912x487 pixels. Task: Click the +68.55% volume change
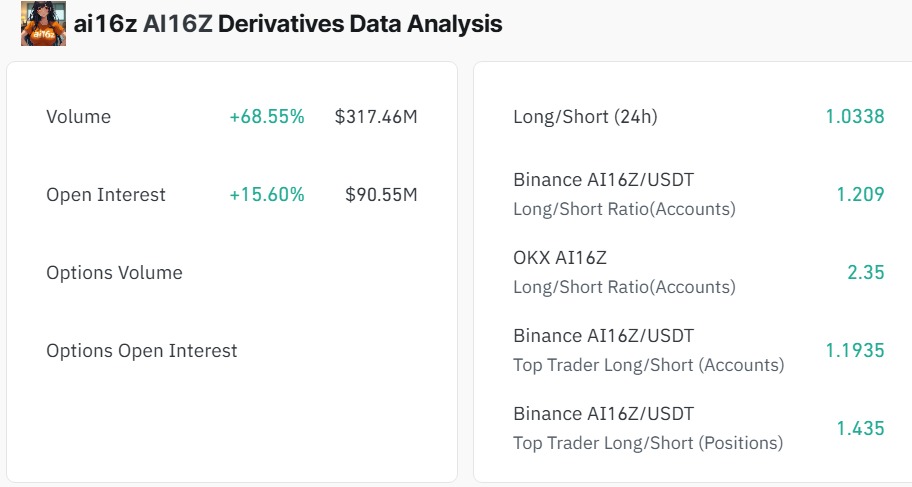[x=266, y=117]
